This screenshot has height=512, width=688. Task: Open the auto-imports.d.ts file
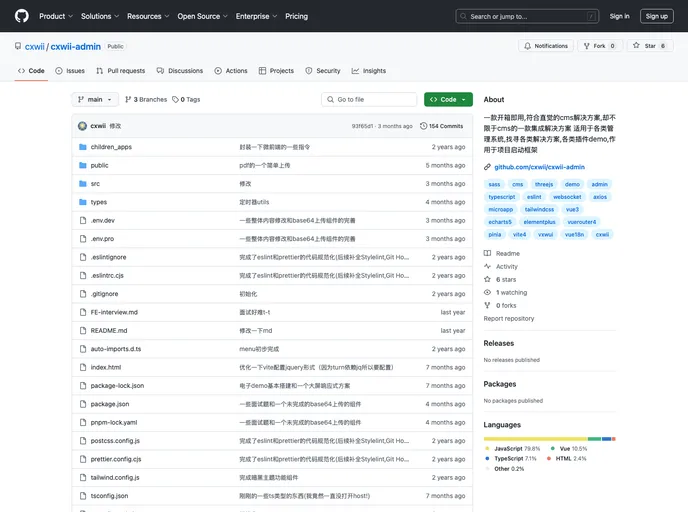[x=116, y=349]
